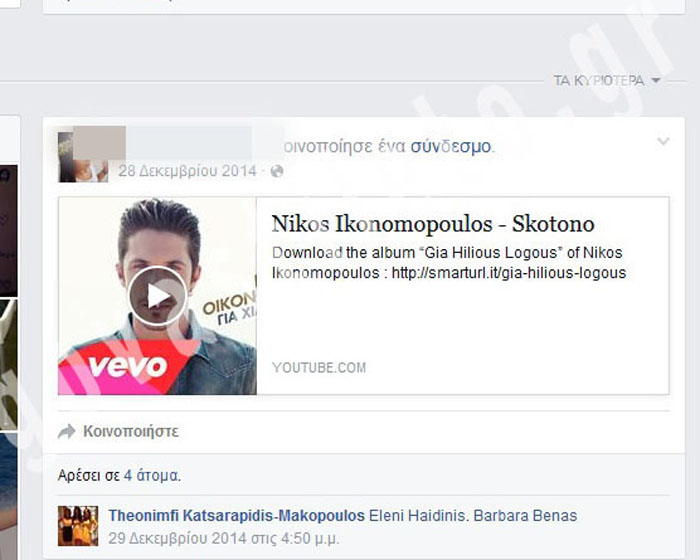This screenshot has width=700, height=560.
Task: Click the post author's profile picture
Action: coord(82,155)
